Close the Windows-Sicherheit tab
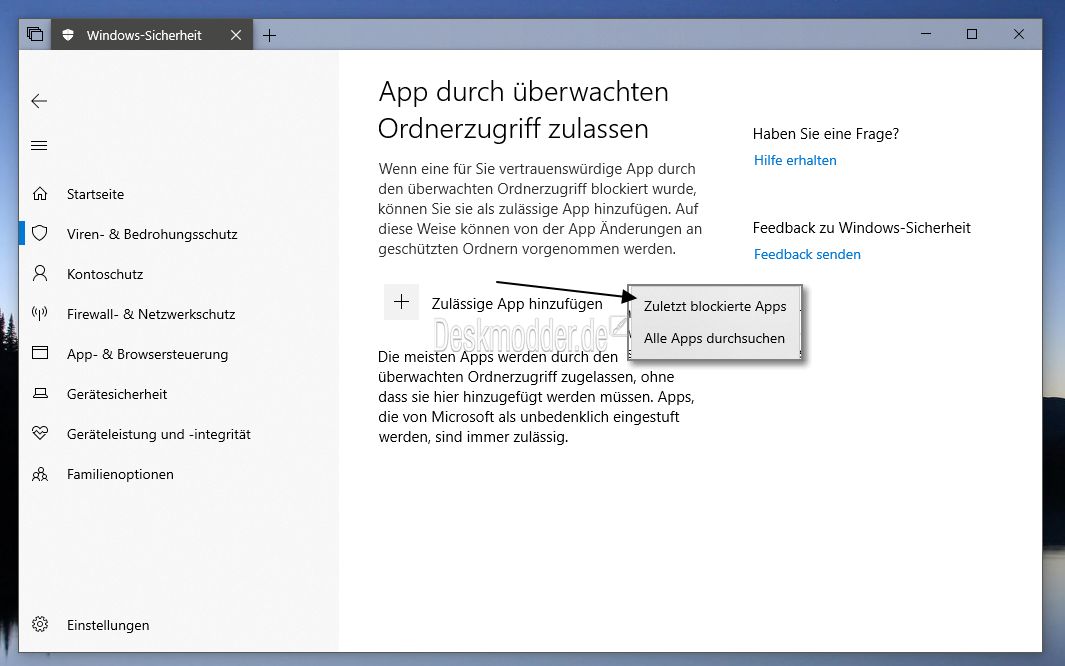 tap(236, 35)
